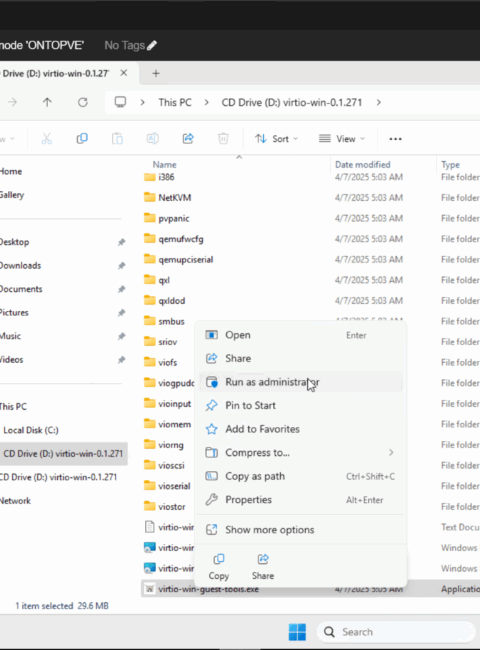This screenshot has width=480, height=650.
Task: Edit tags pencil icon next to No Tags
Action: (152, 45)
